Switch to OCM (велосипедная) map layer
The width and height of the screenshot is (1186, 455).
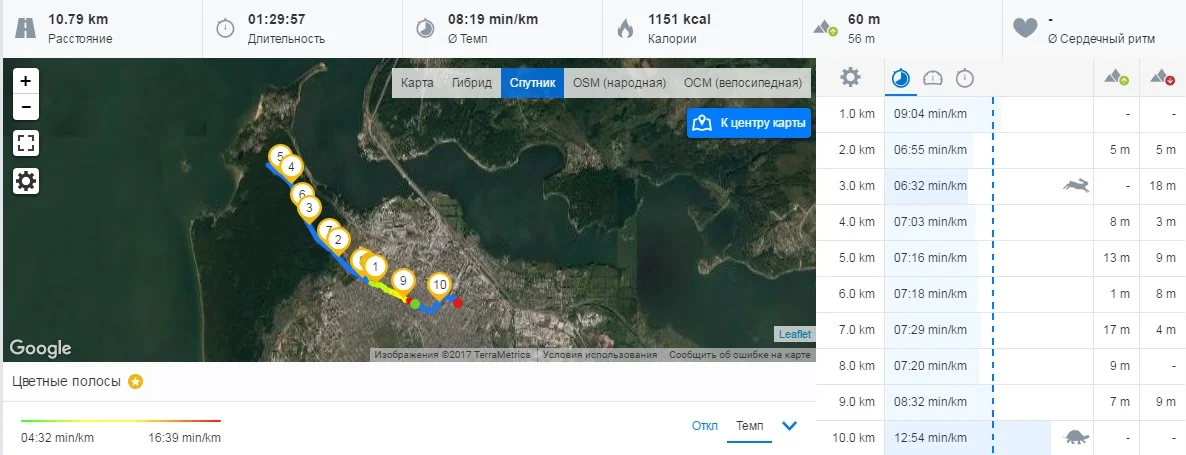(x=743, y=83)
